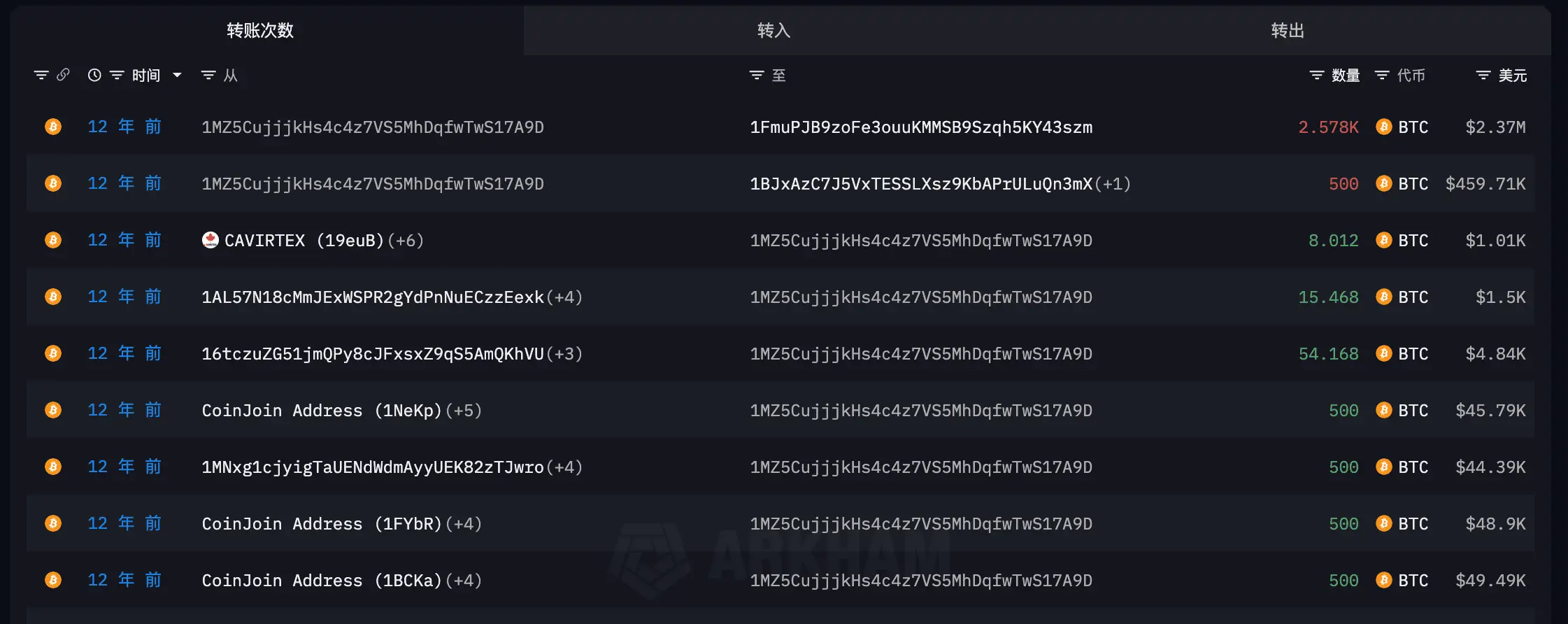Open the leftmost filter icon before link

[41, 75]
